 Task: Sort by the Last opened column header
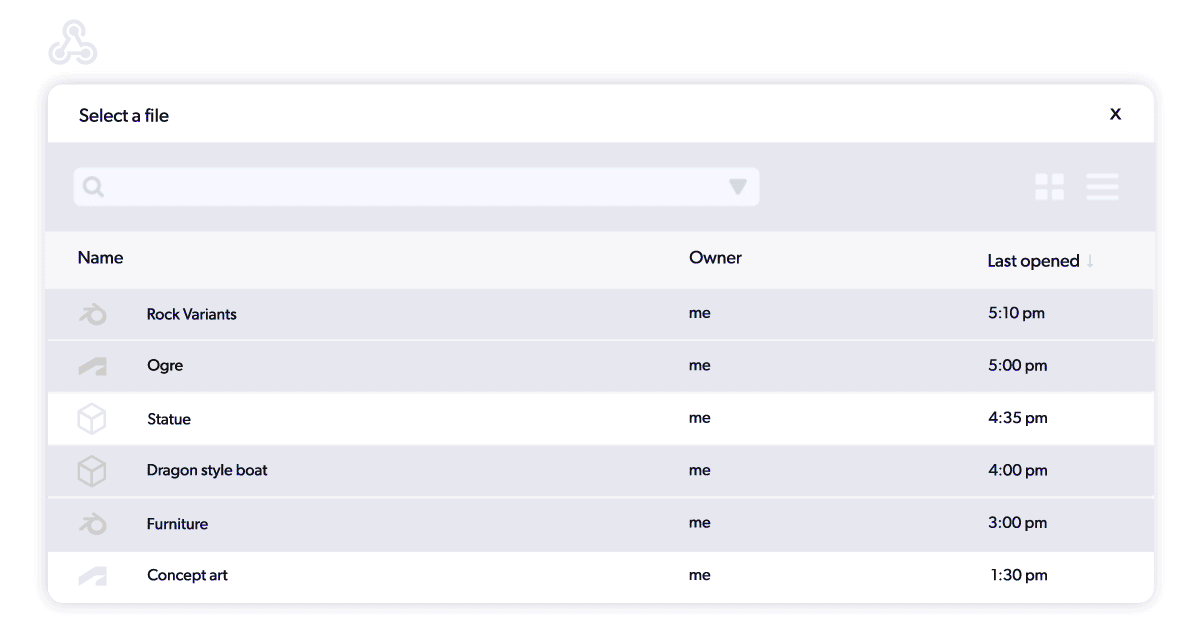click(1033, 261)
